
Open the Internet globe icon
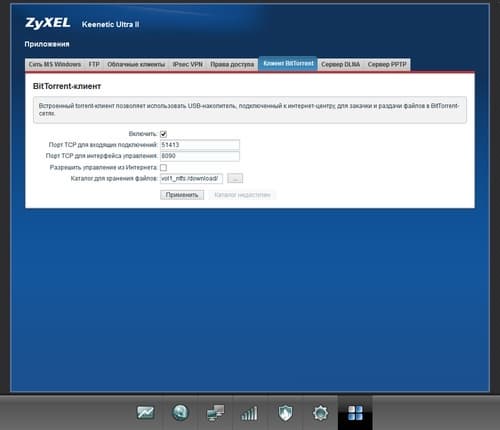180,413
